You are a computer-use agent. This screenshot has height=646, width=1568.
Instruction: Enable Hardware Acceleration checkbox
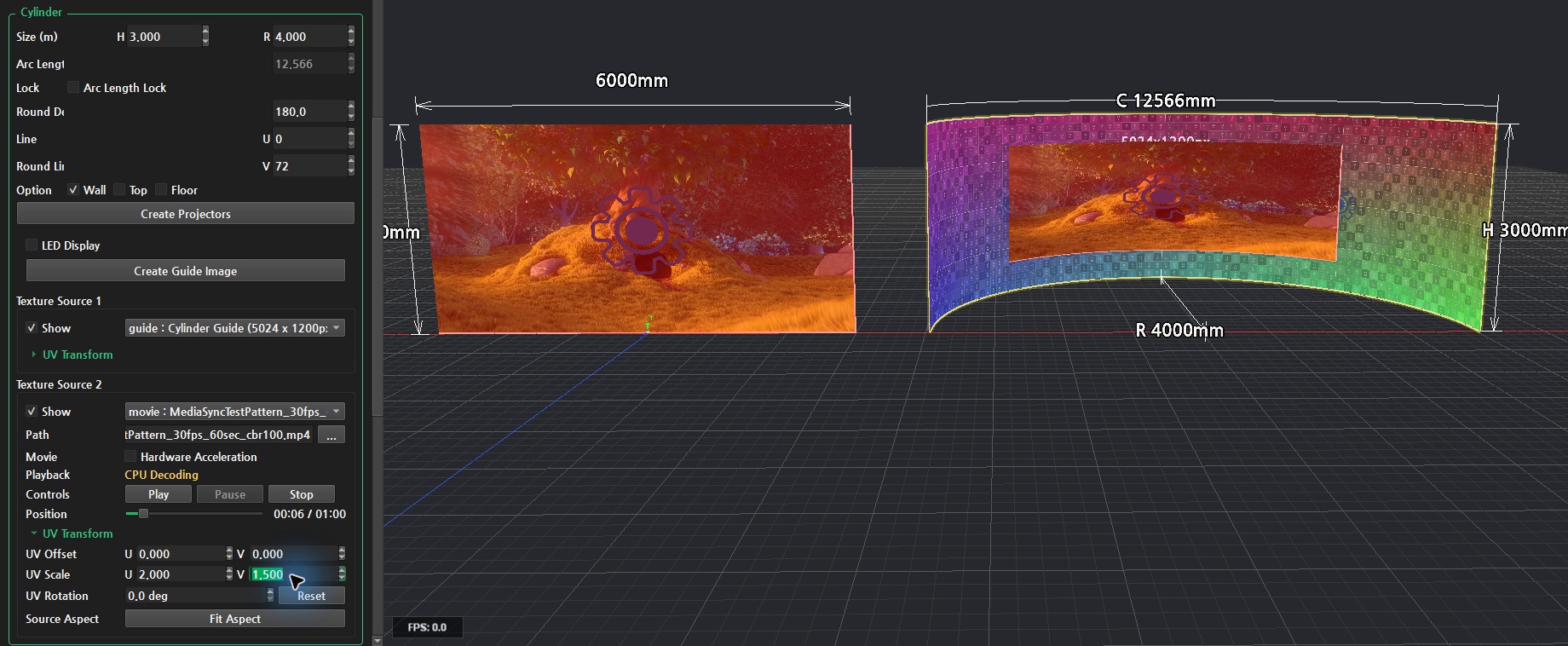click(x=130, y=457)
